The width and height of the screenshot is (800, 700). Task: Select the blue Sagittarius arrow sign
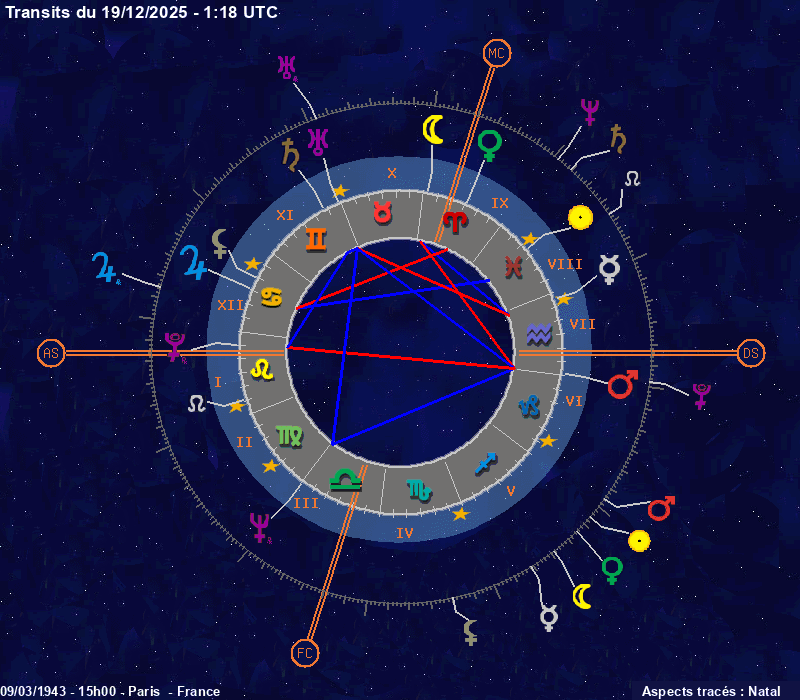(487, 463)
